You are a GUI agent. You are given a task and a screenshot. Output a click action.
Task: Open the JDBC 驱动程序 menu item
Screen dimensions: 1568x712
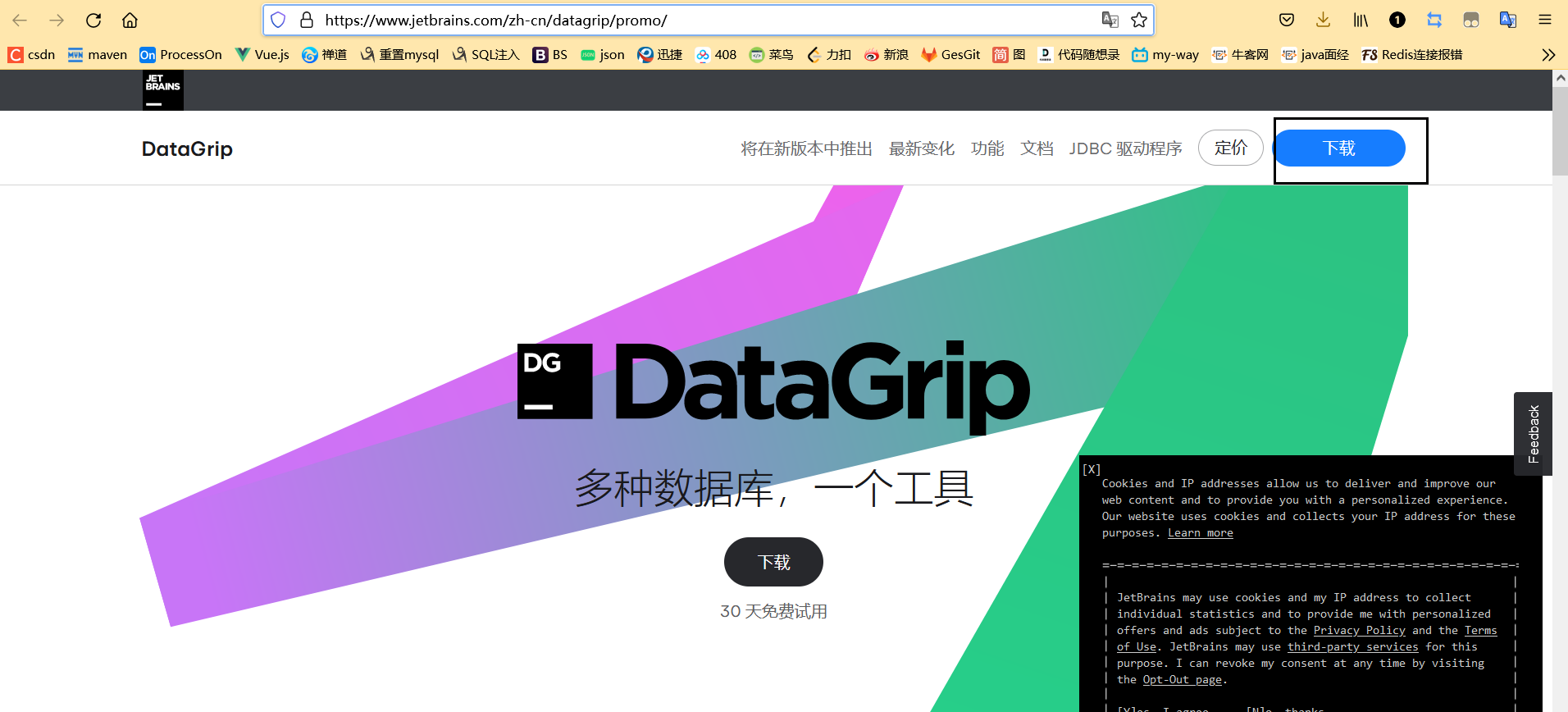coord(1125,148)
